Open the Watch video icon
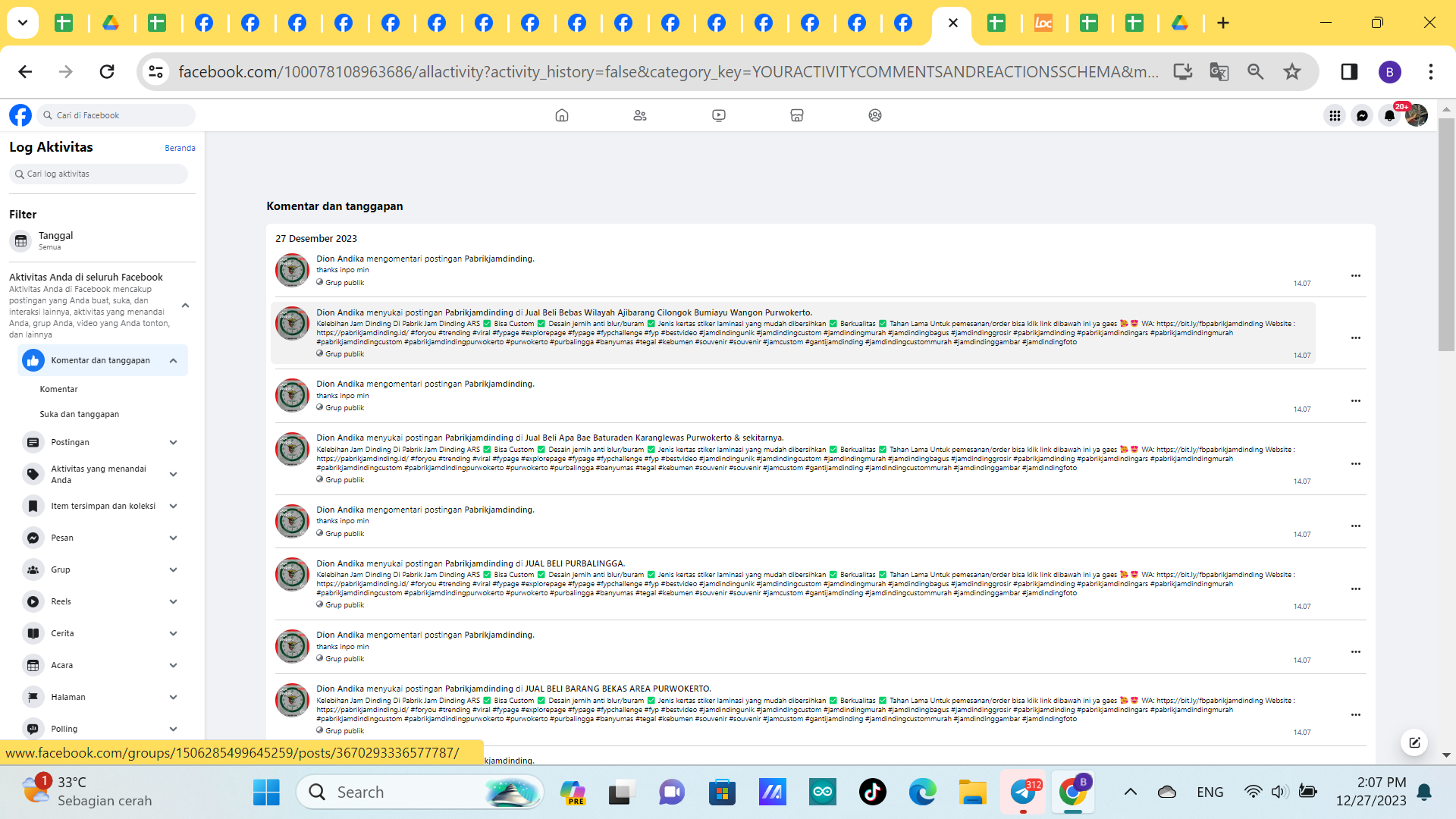This screenshot has height=819, width=1456. pyautogui.click(x=718, y=115)
